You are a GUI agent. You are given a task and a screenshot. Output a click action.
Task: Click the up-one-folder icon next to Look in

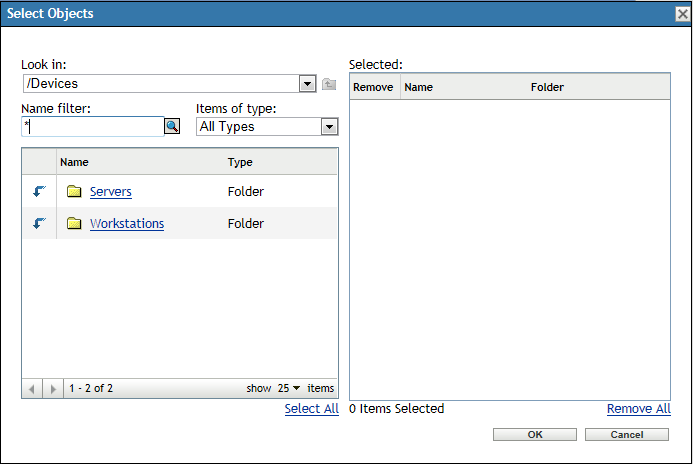pyautogui.click(x=329, y=84)
